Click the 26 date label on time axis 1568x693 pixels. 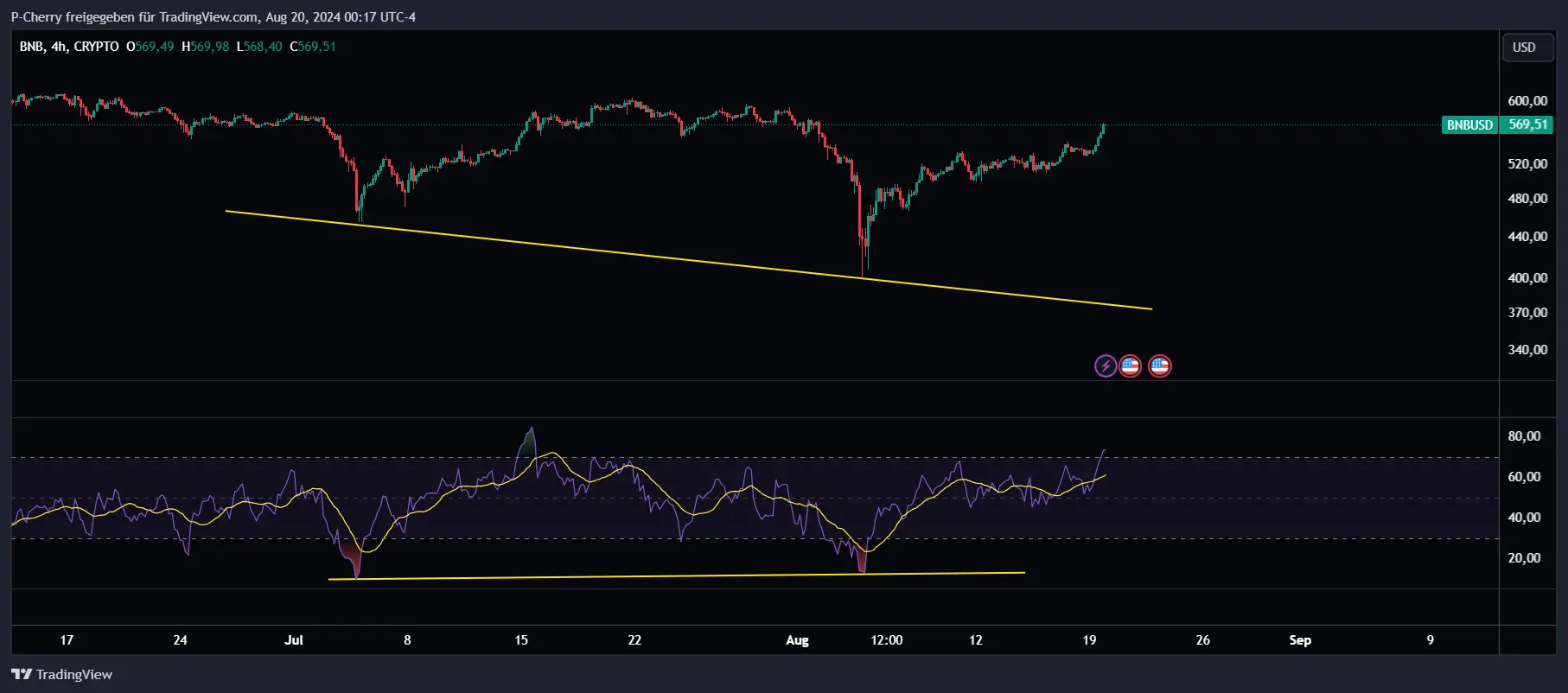1202,640
